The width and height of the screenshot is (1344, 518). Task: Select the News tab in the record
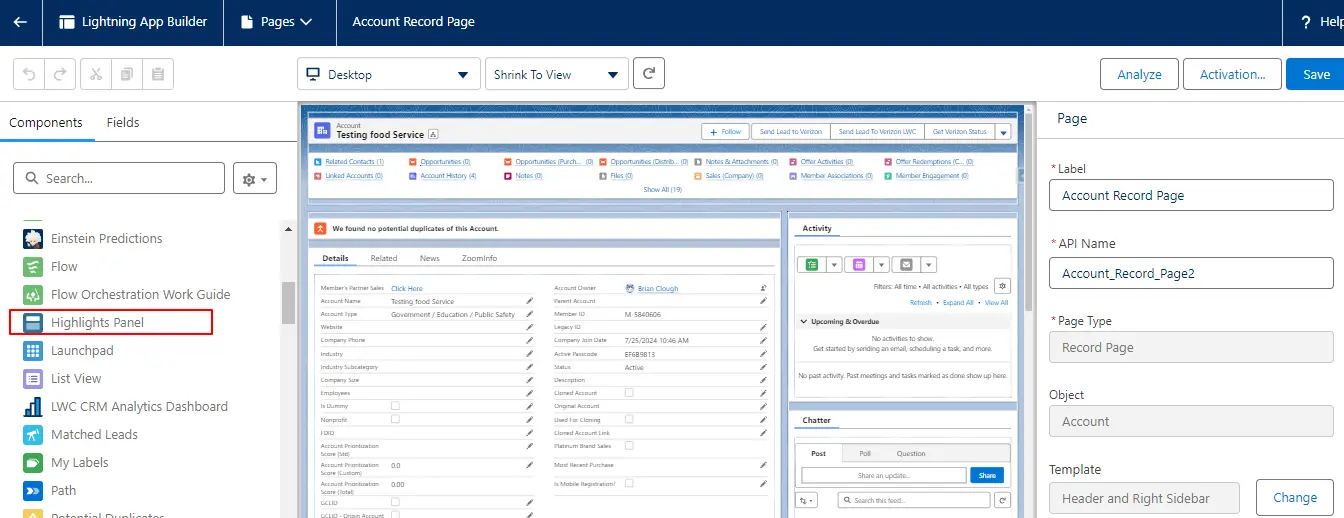coord(430,258)
